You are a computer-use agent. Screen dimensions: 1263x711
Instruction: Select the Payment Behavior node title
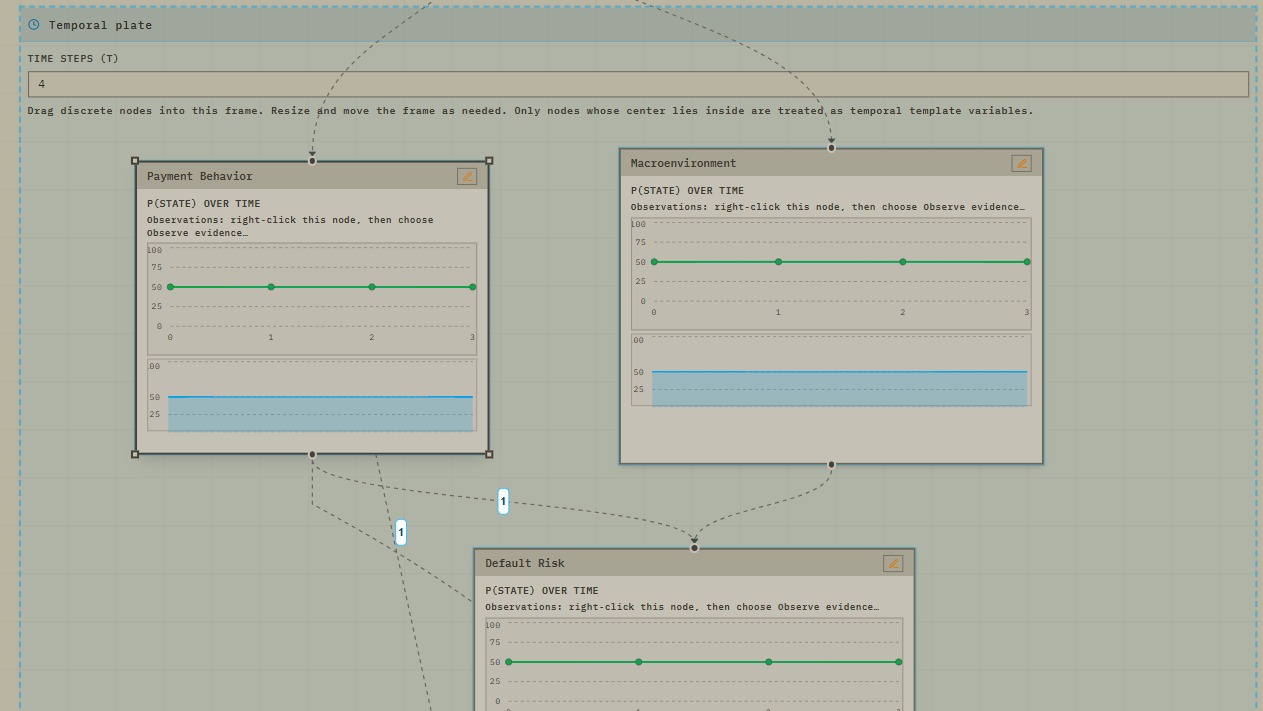click(200, 176)
